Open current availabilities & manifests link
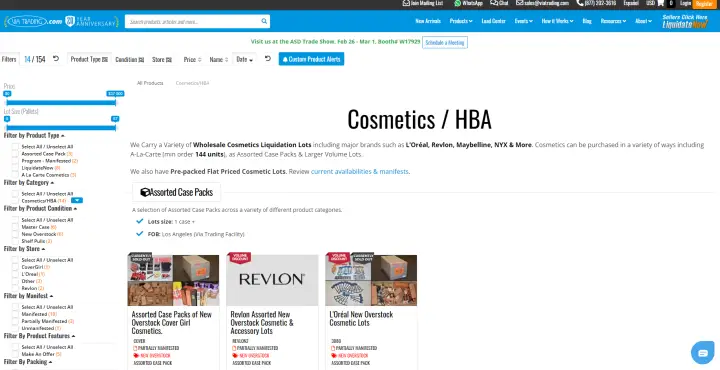 point(360,172)
